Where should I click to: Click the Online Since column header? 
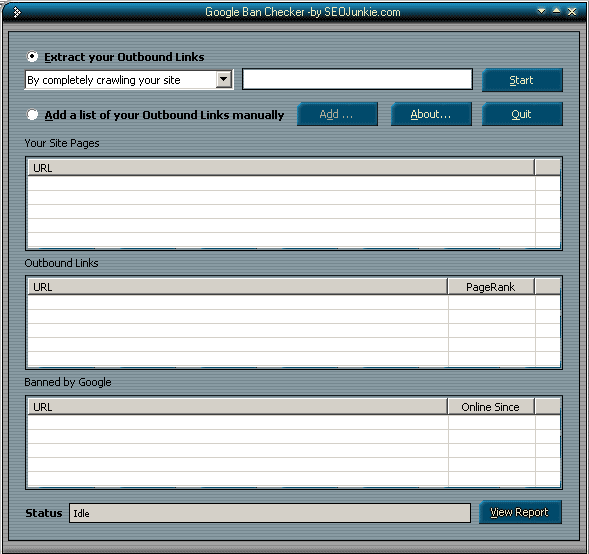pos(491,407)
